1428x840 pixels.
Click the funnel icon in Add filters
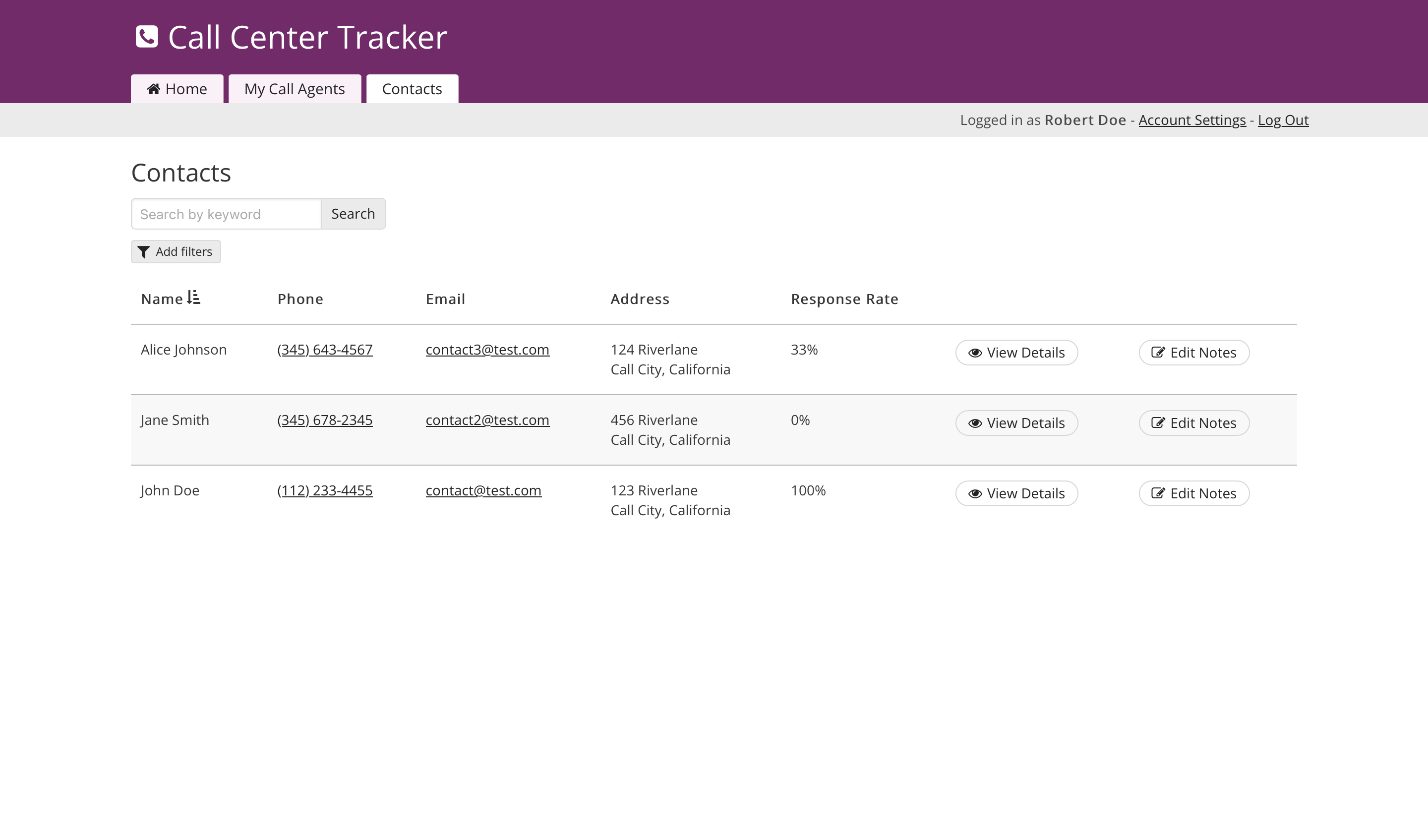coord(144,252)
